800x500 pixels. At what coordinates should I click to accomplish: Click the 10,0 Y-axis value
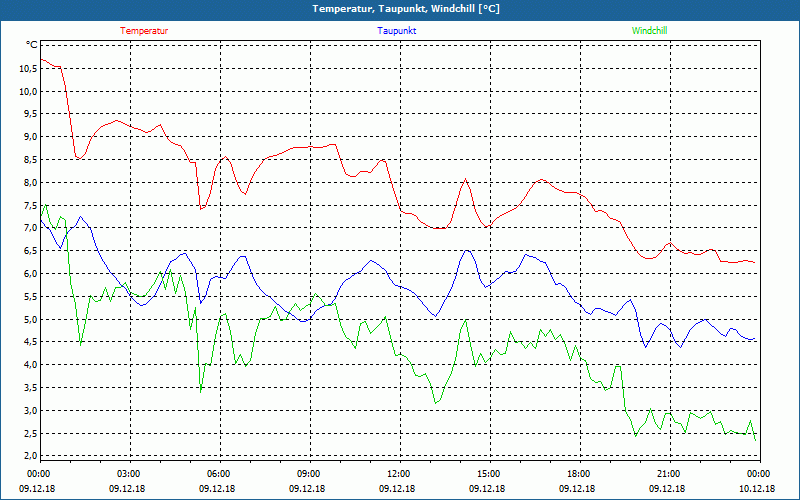[x=28, y=91]
